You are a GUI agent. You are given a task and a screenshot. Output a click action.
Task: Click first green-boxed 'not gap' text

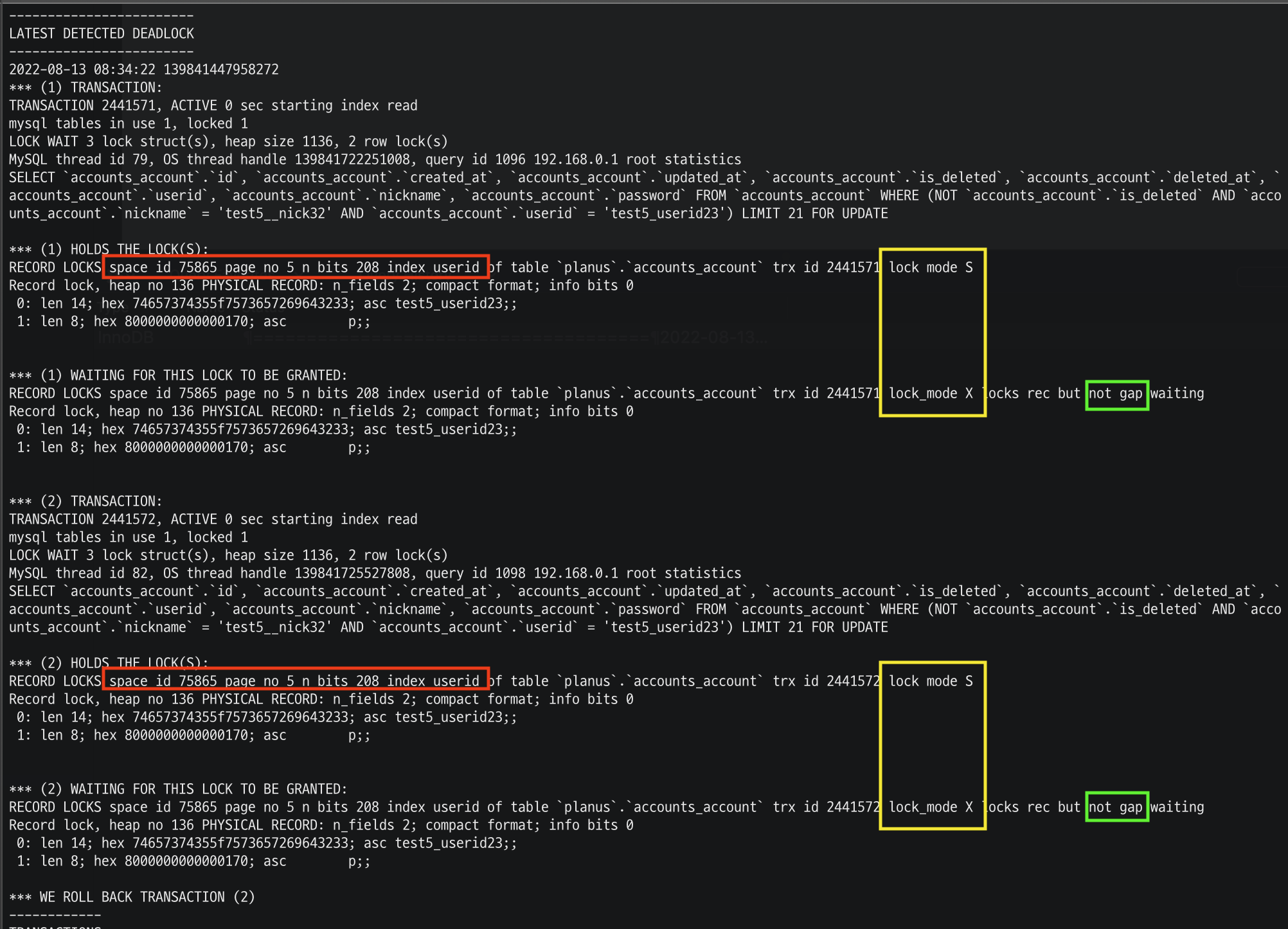pyautogui.click(x=1116, y=393)
